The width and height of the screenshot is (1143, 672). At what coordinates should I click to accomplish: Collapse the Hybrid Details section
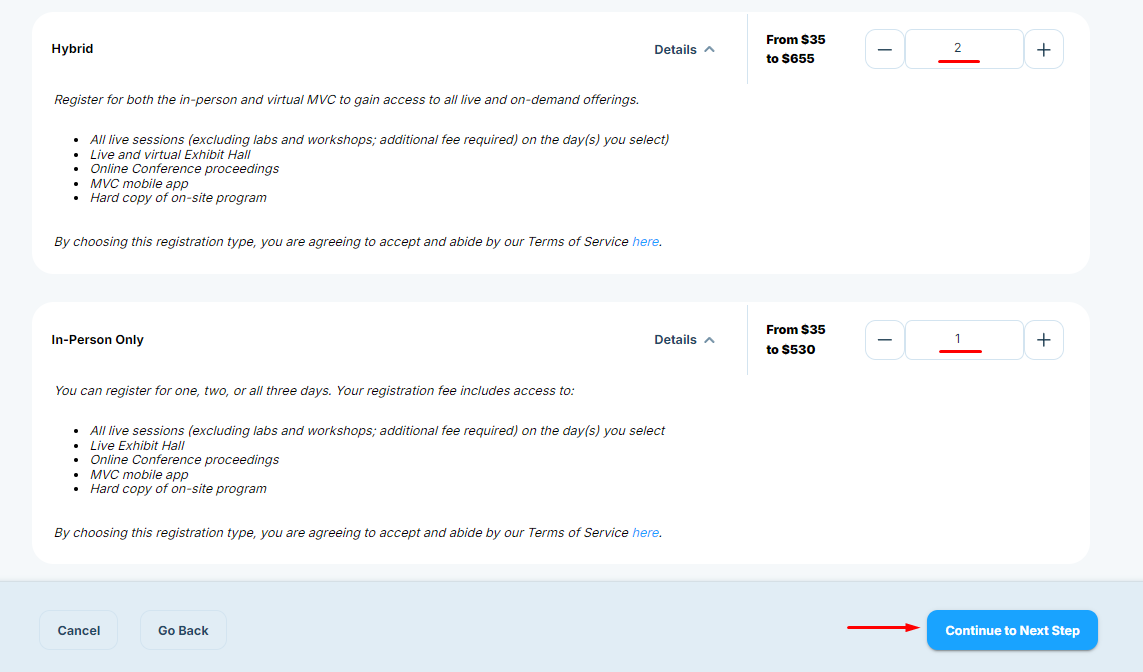[676, 49]
